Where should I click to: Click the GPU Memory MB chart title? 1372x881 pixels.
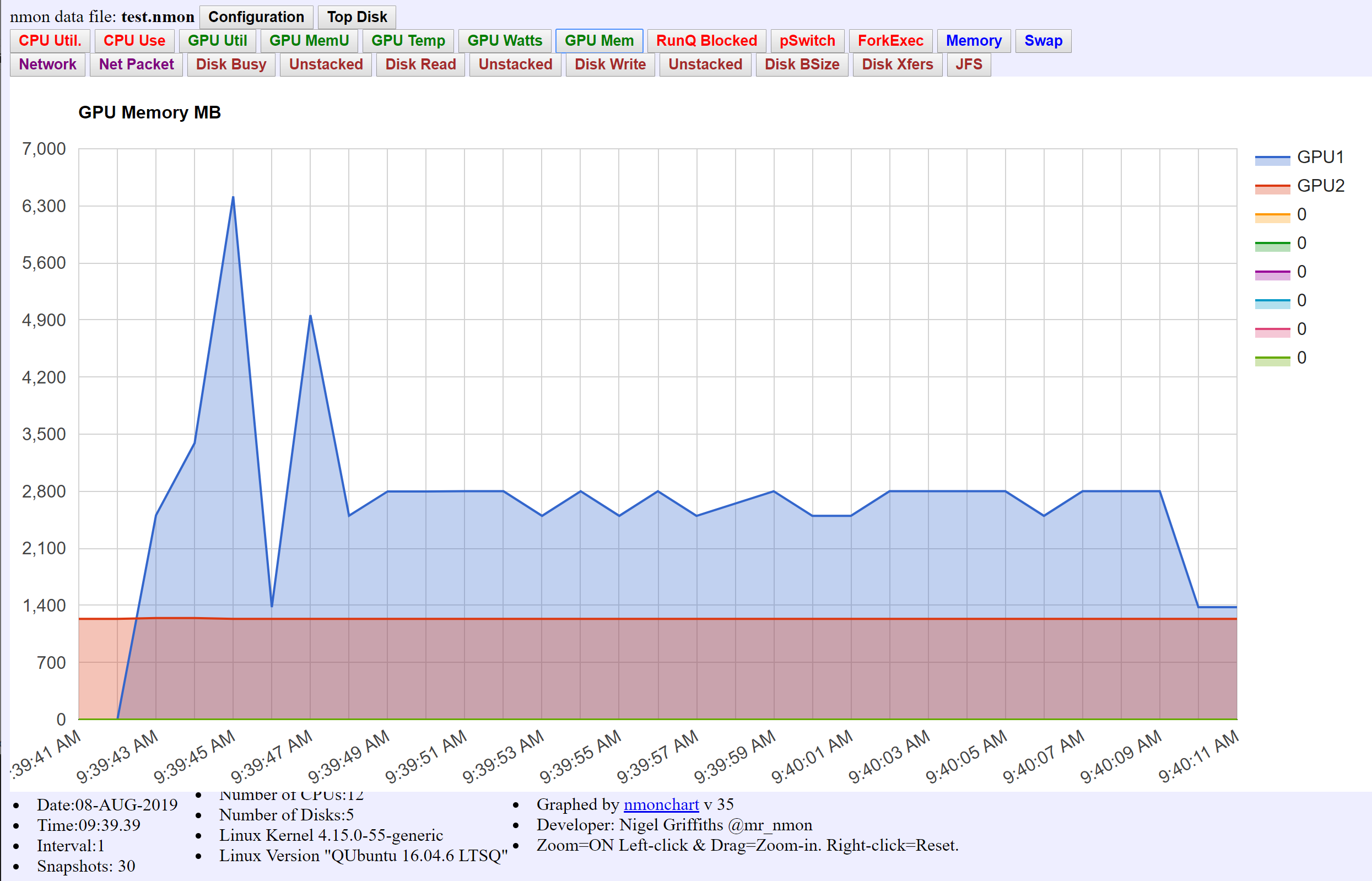tap(149, 113)
